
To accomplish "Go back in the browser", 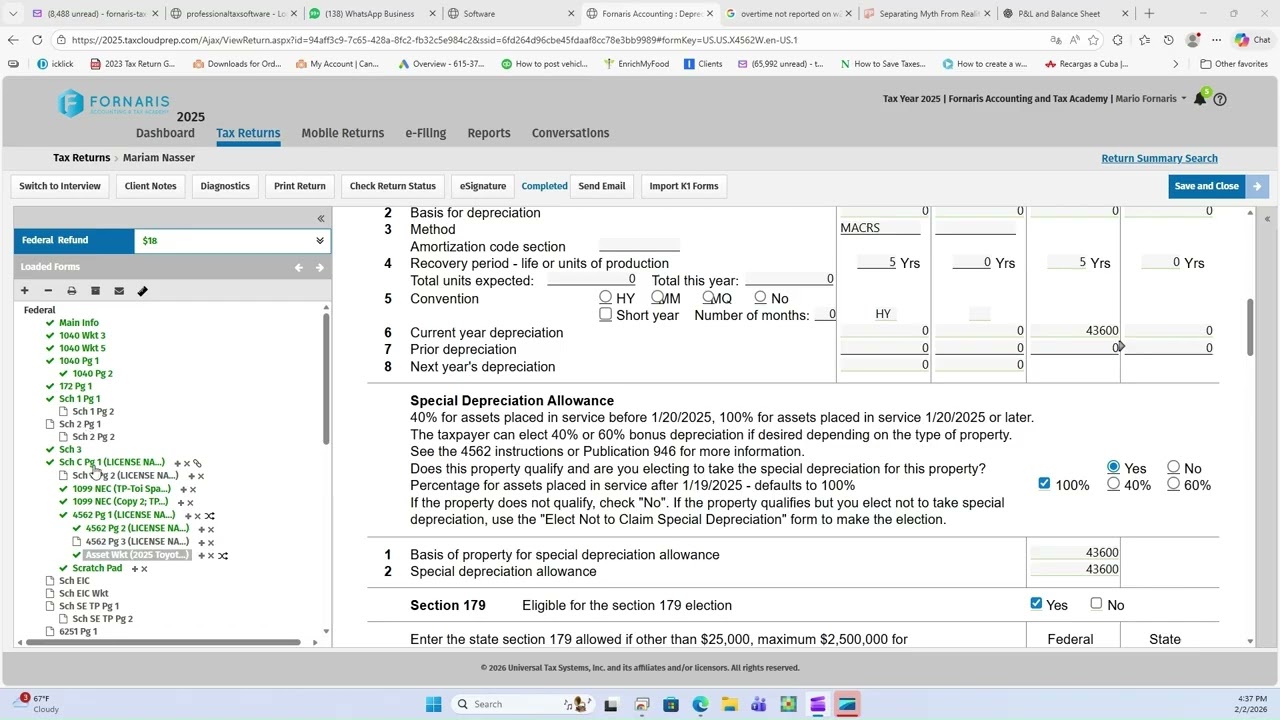I will point(12,40).
